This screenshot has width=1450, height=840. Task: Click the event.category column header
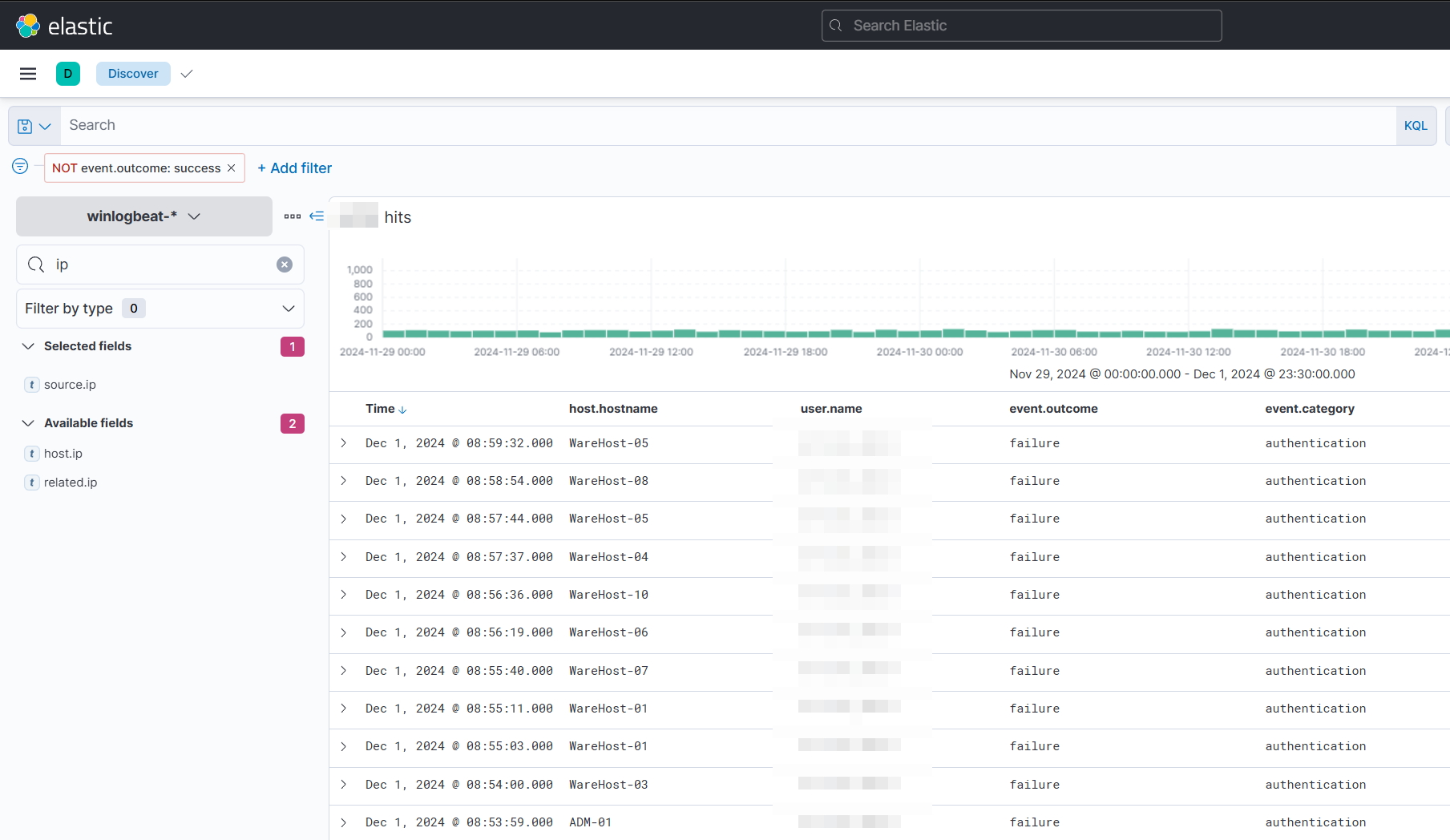[1310, 409]
